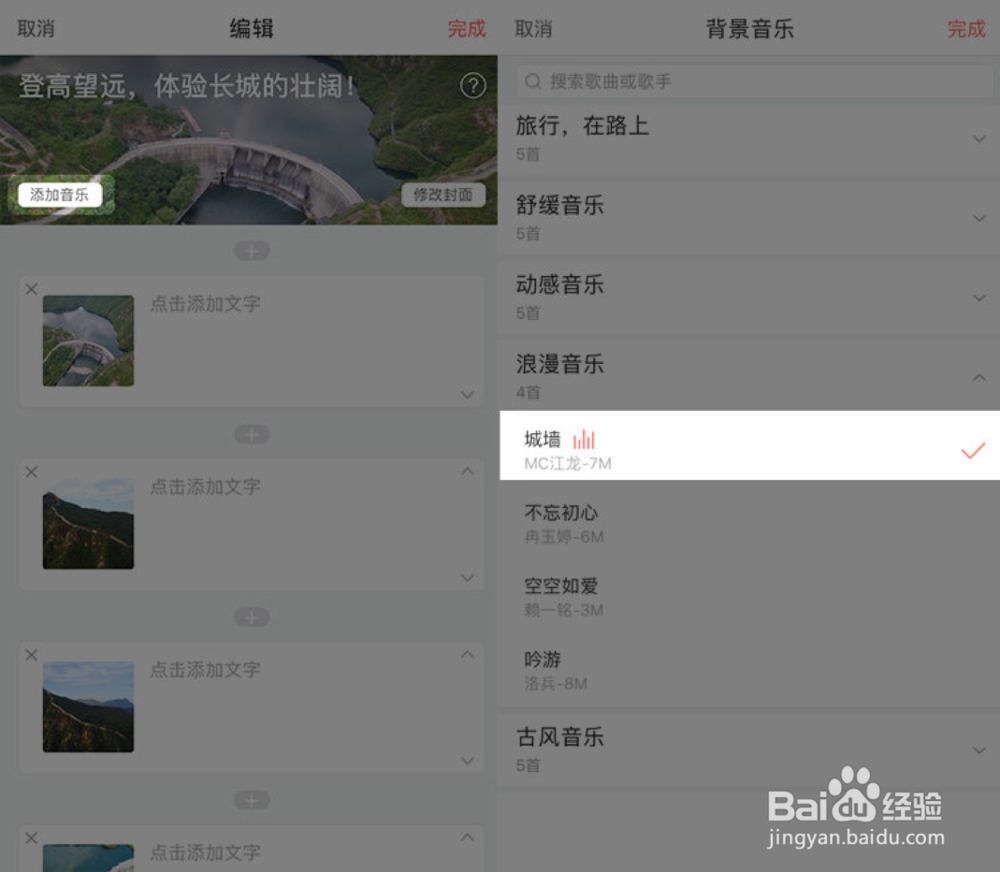Select the song 不忘初心
Image resolution: width=1000 pixels, height=872 pixels.
click(749, 524)
